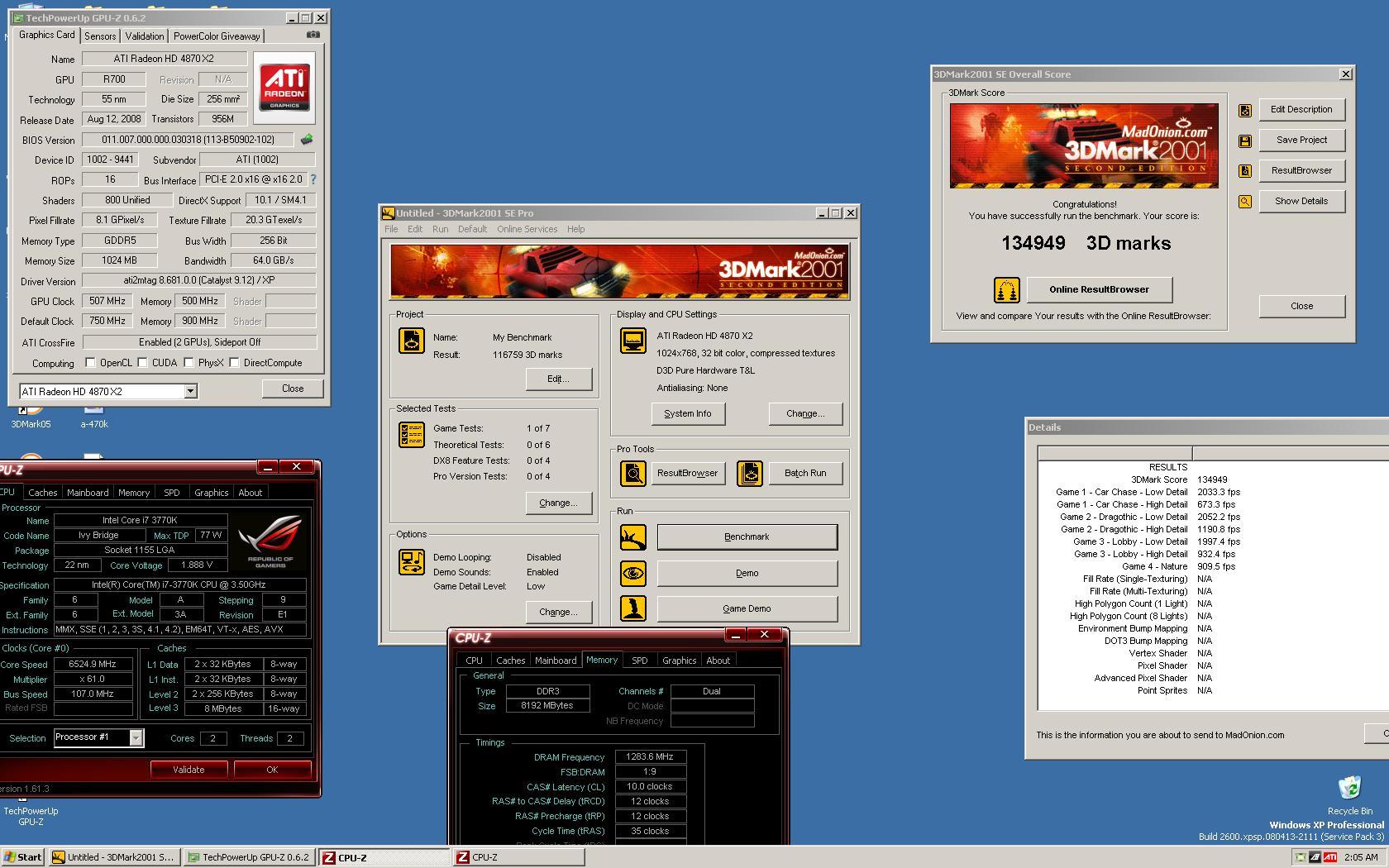Click the Online ResultBrowser button
Viewport: 1389px width, 868px height.
(x=1099, y=290)
